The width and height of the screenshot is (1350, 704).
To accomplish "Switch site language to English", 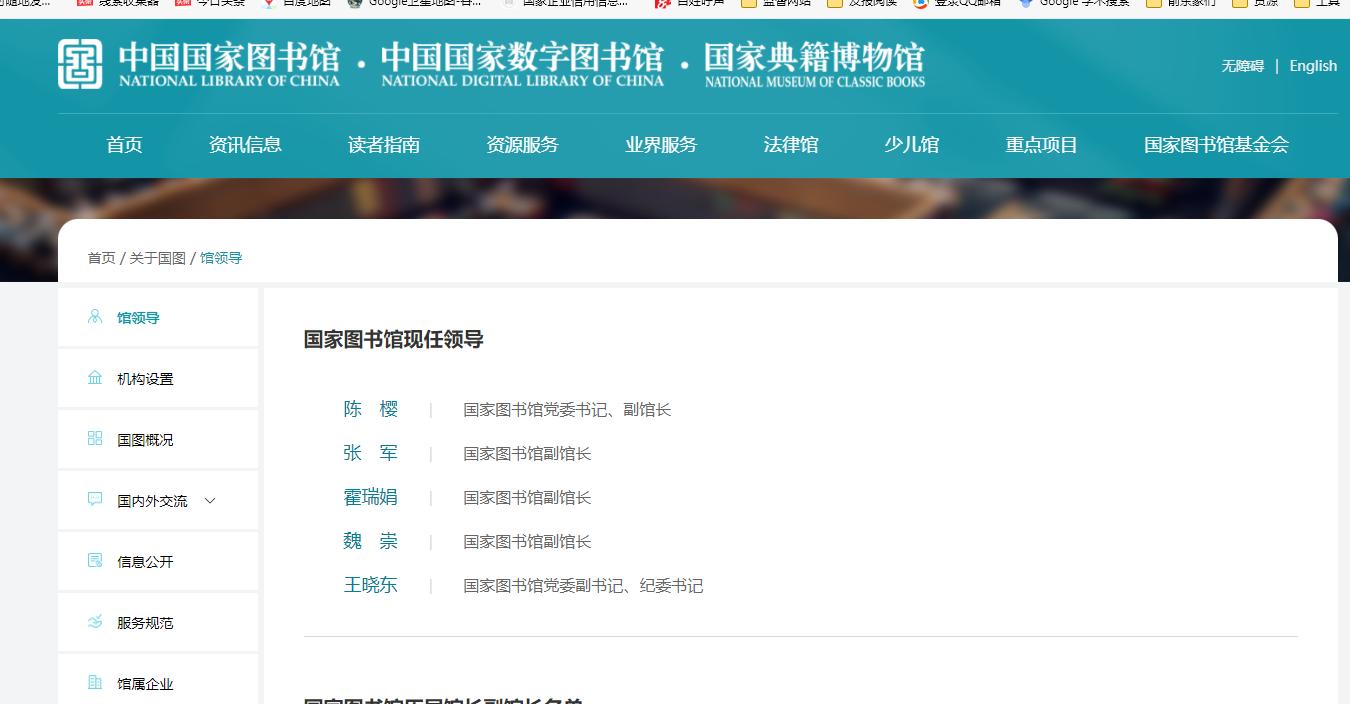I will pos(1313,66).
